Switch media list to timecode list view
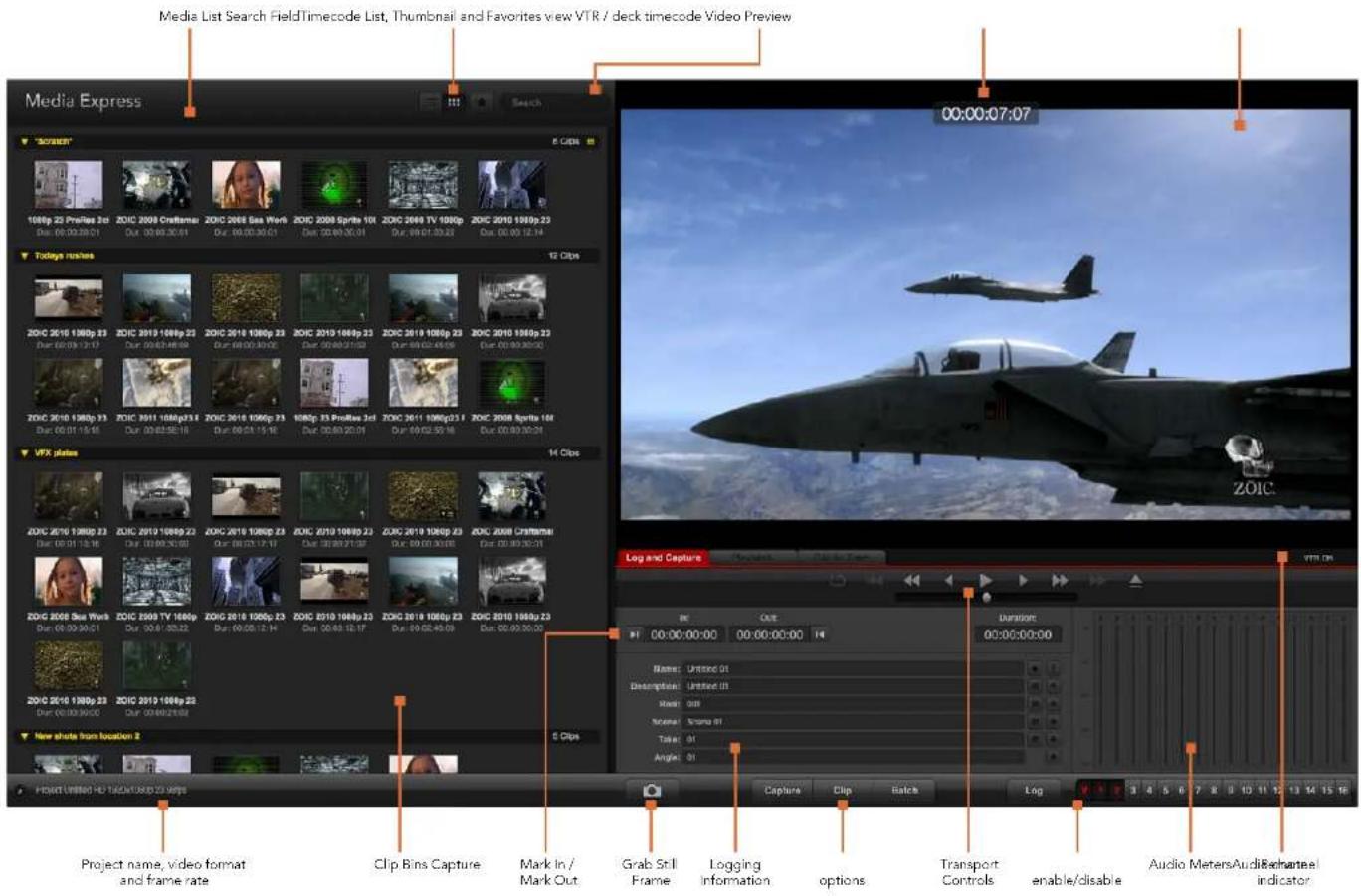The width and height of the screenshot is (1361, 896). click(429, 102)
